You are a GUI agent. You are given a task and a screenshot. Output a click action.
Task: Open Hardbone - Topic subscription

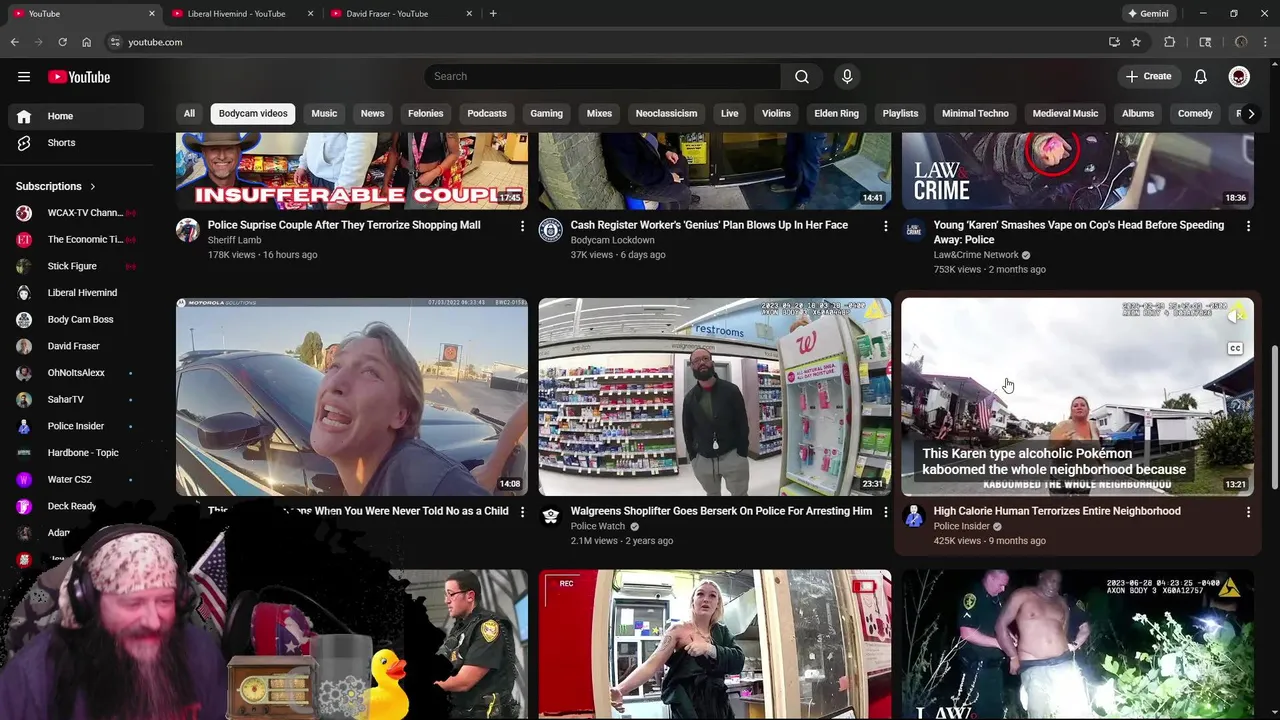[x=76, y=453]
